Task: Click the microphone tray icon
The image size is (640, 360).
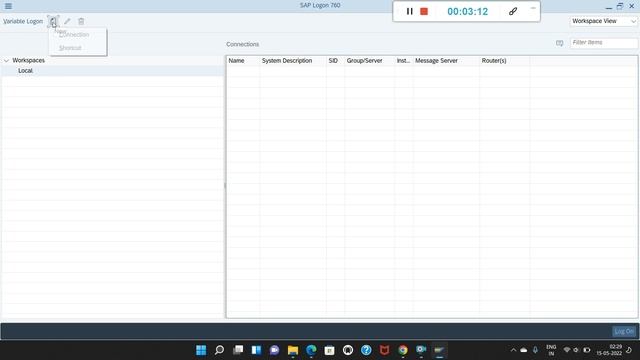Action: [535, 350]
